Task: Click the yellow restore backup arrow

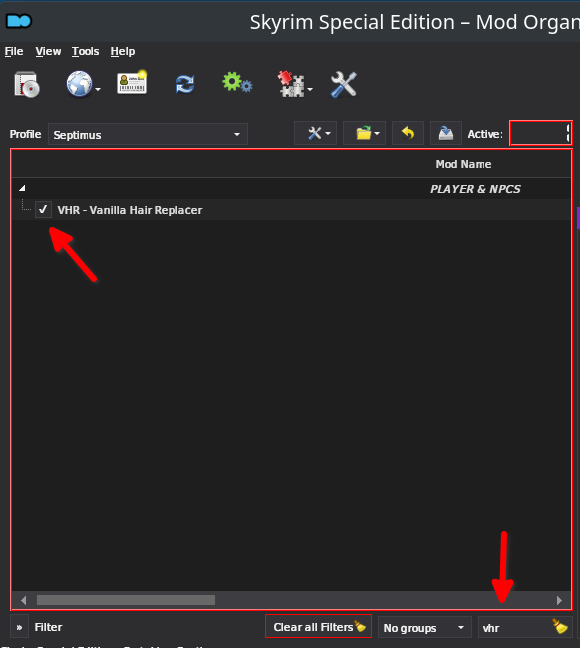Action: click(408, 133)
